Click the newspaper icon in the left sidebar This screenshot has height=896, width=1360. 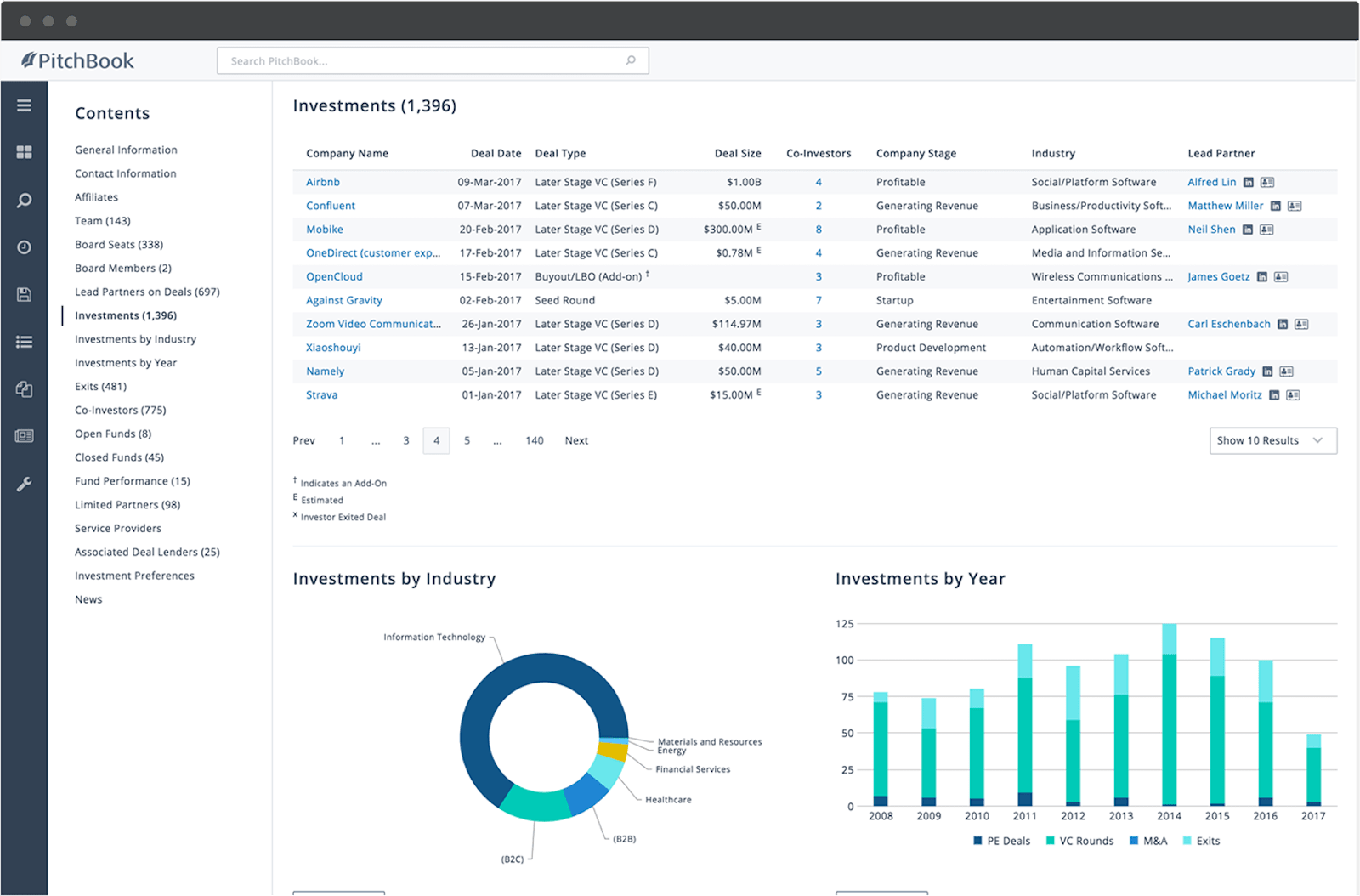24,436
